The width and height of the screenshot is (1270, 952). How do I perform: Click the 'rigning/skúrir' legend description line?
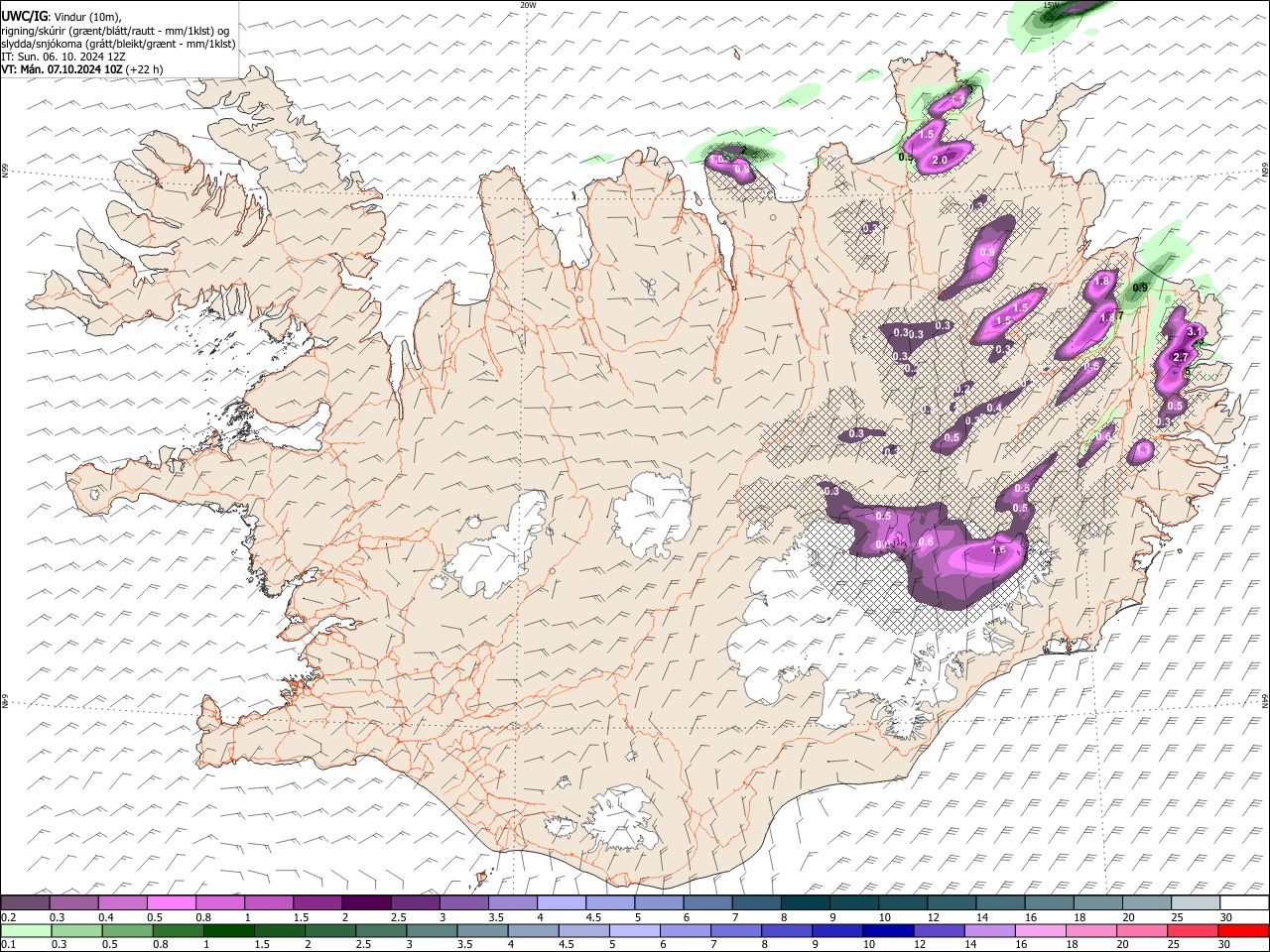116,31
